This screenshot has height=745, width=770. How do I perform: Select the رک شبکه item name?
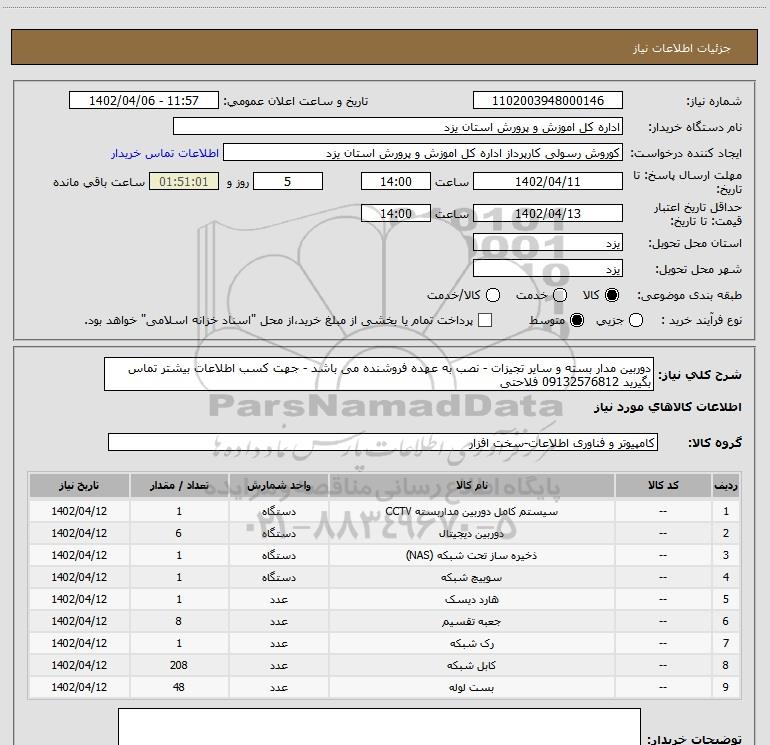[x=471, y=643]
